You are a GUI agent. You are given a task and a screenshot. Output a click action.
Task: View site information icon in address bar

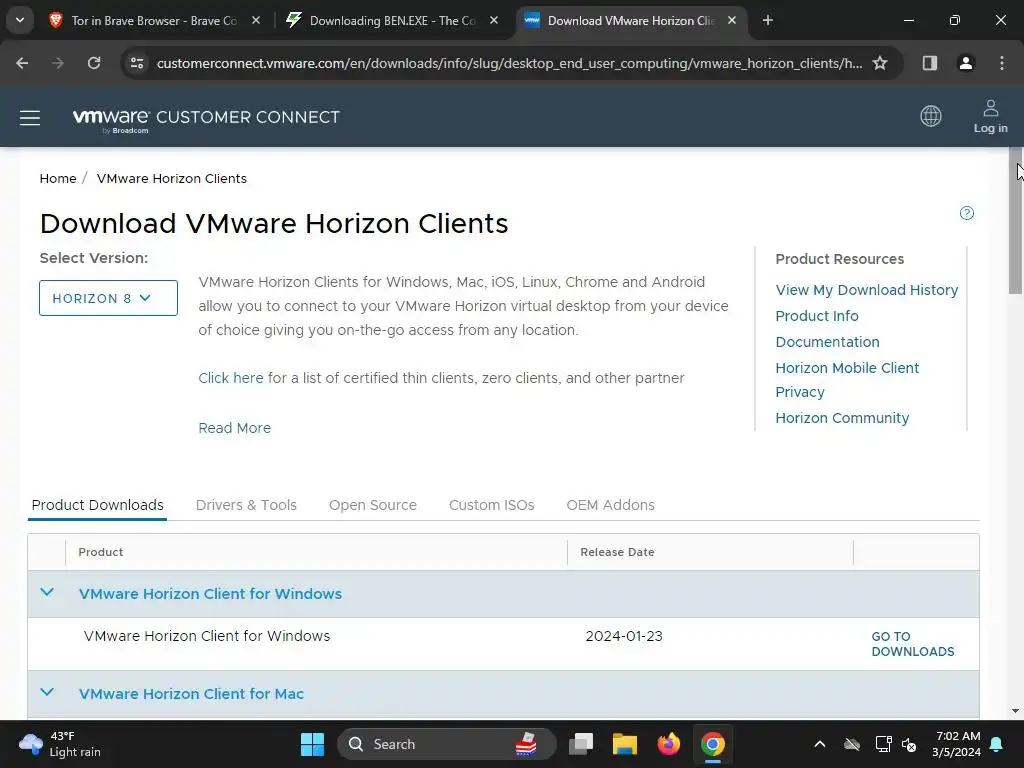tap(137, 63)
